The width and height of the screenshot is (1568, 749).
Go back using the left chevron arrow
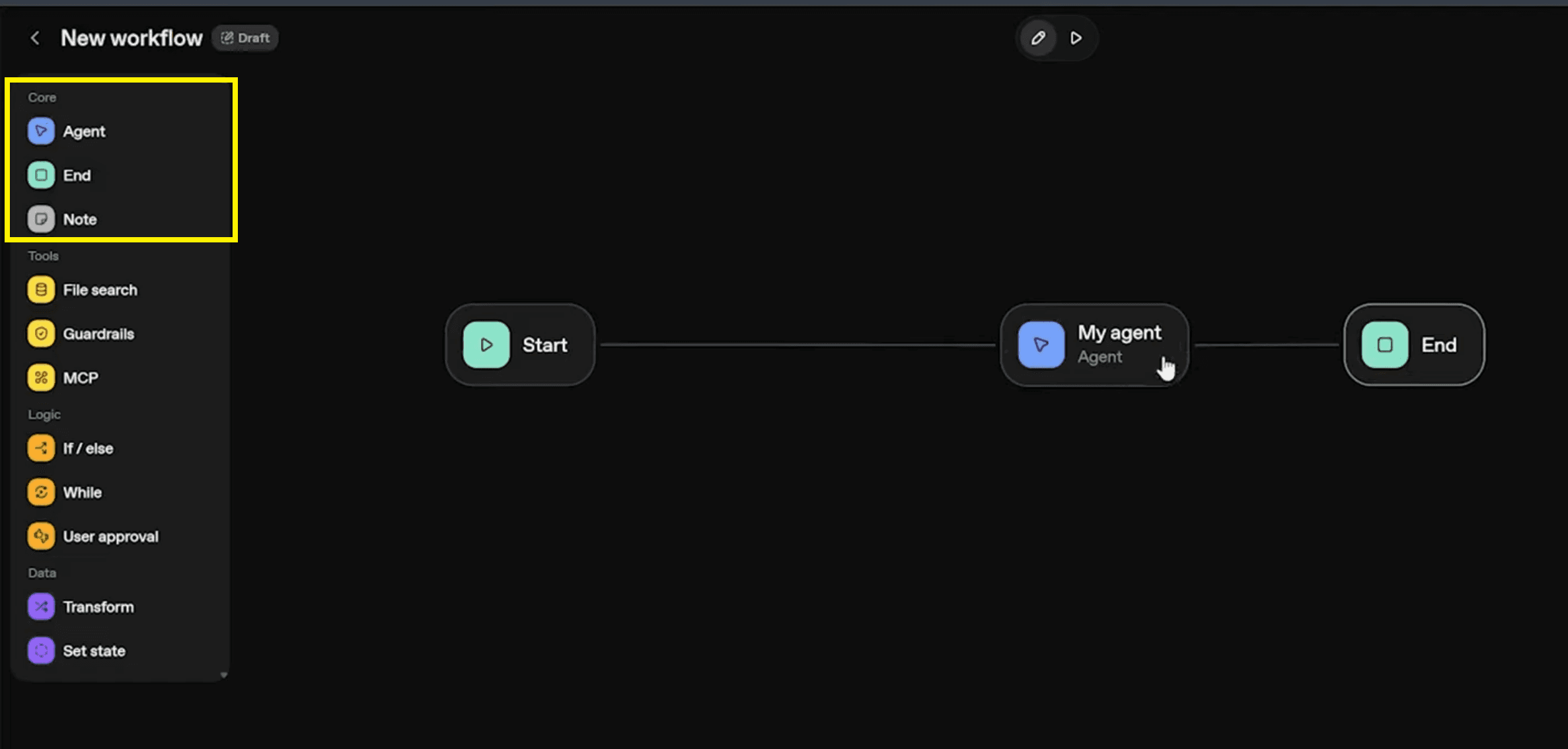click(x=35, y=38)
